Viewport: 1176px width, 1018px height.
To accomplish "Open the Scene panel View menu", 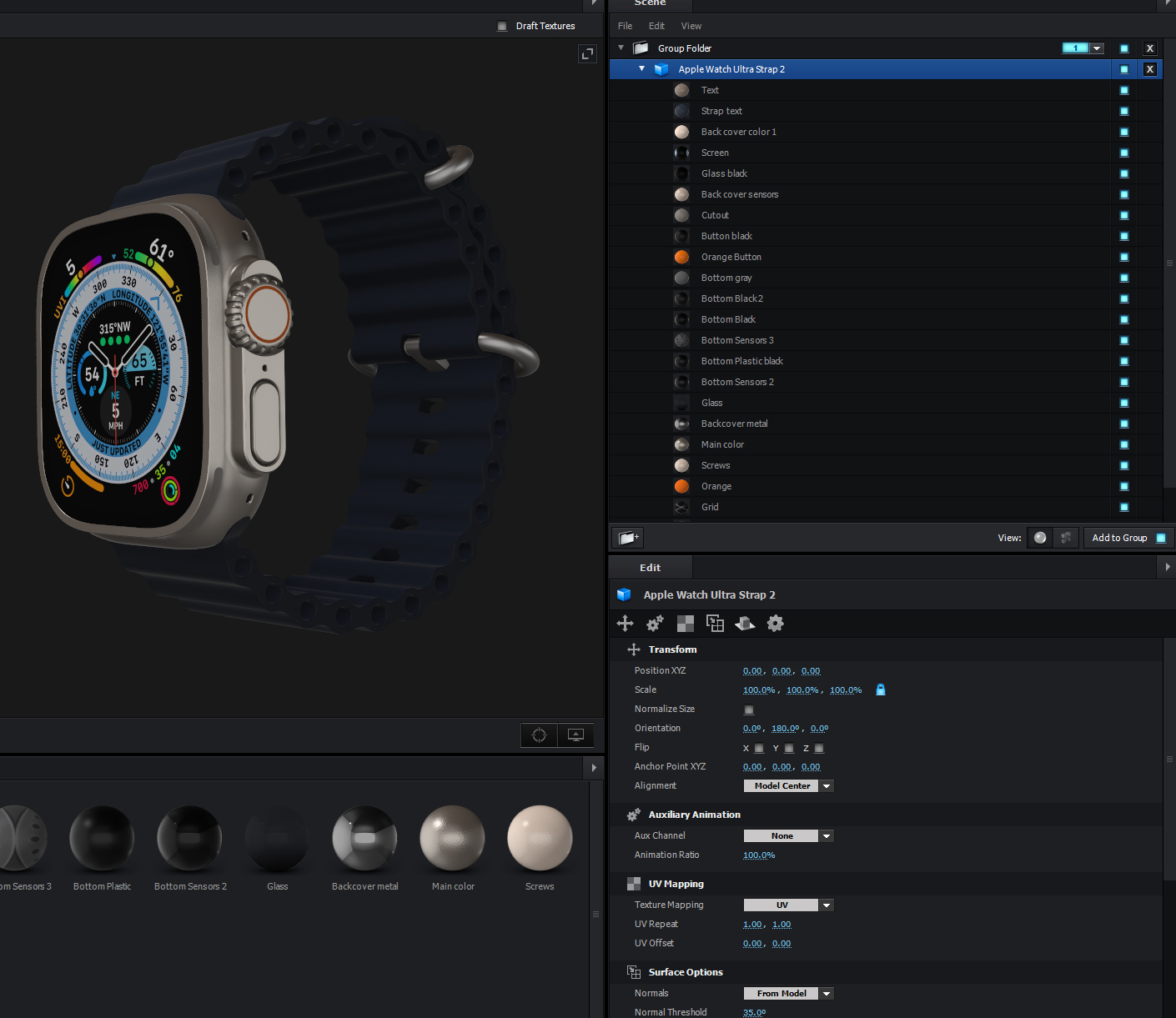I will (691, 26).
